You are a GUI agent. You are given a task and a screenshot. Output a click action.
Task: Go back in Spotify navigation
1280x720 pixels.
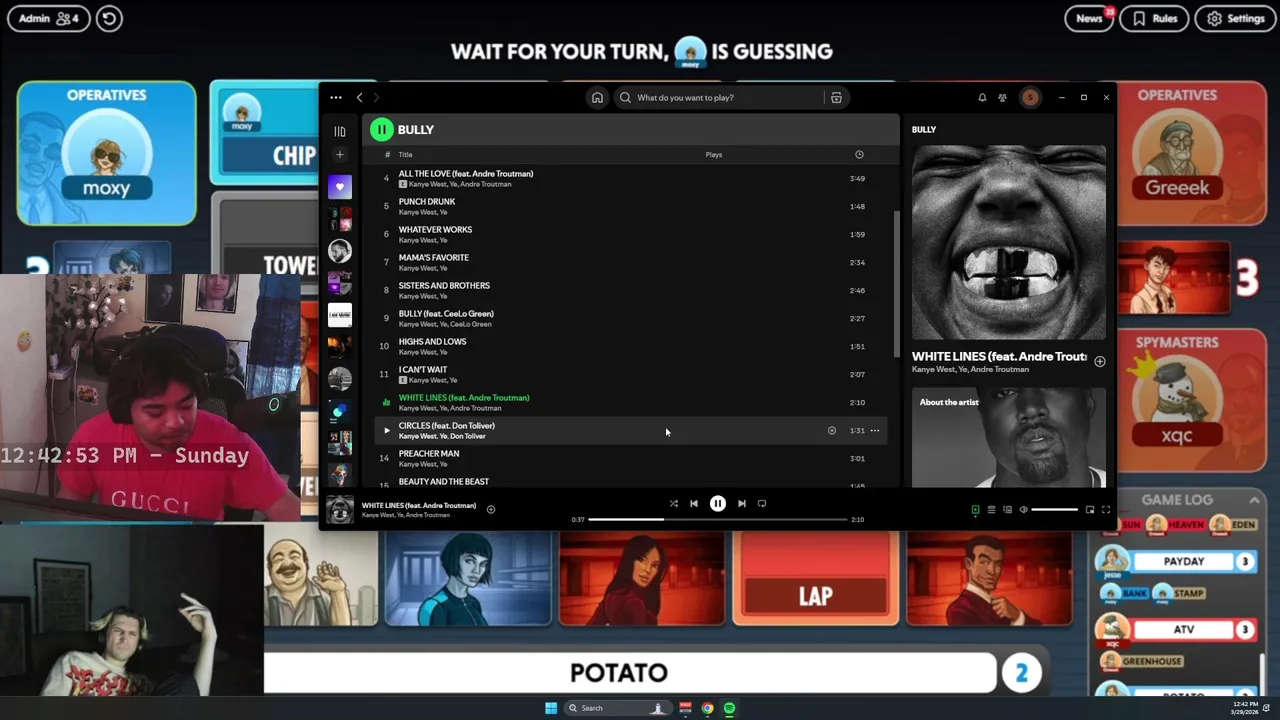[x=360, y=97]
